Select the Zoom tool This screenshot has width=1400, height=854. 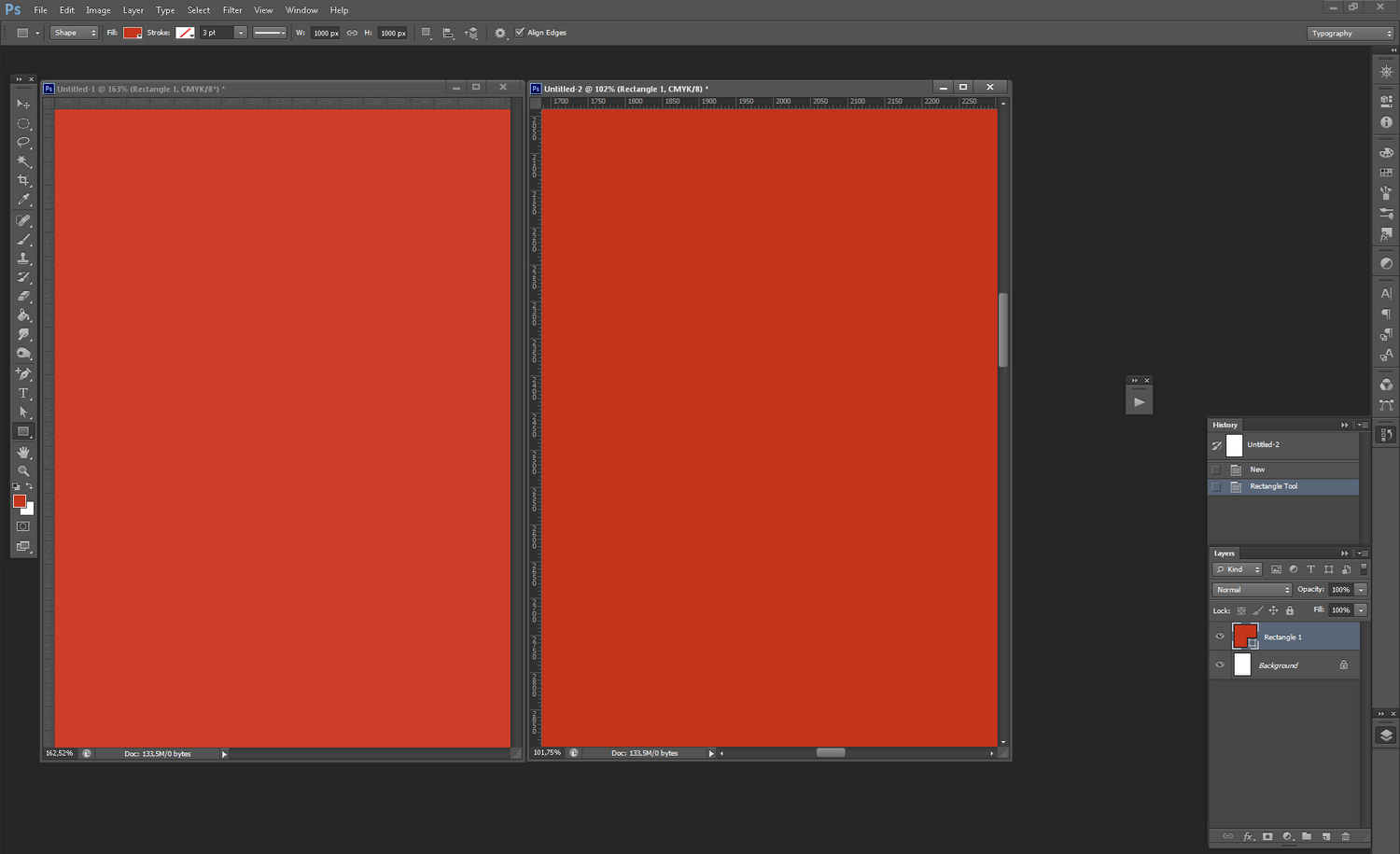23,470
